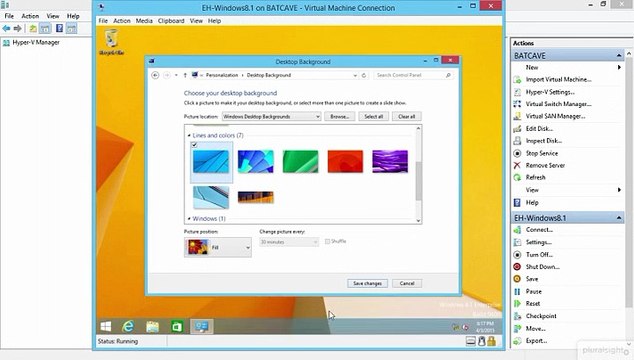This screenshot has width=634, height=360.
Task: Click the orange Save icon in Actions
Action: click(517, 279)
